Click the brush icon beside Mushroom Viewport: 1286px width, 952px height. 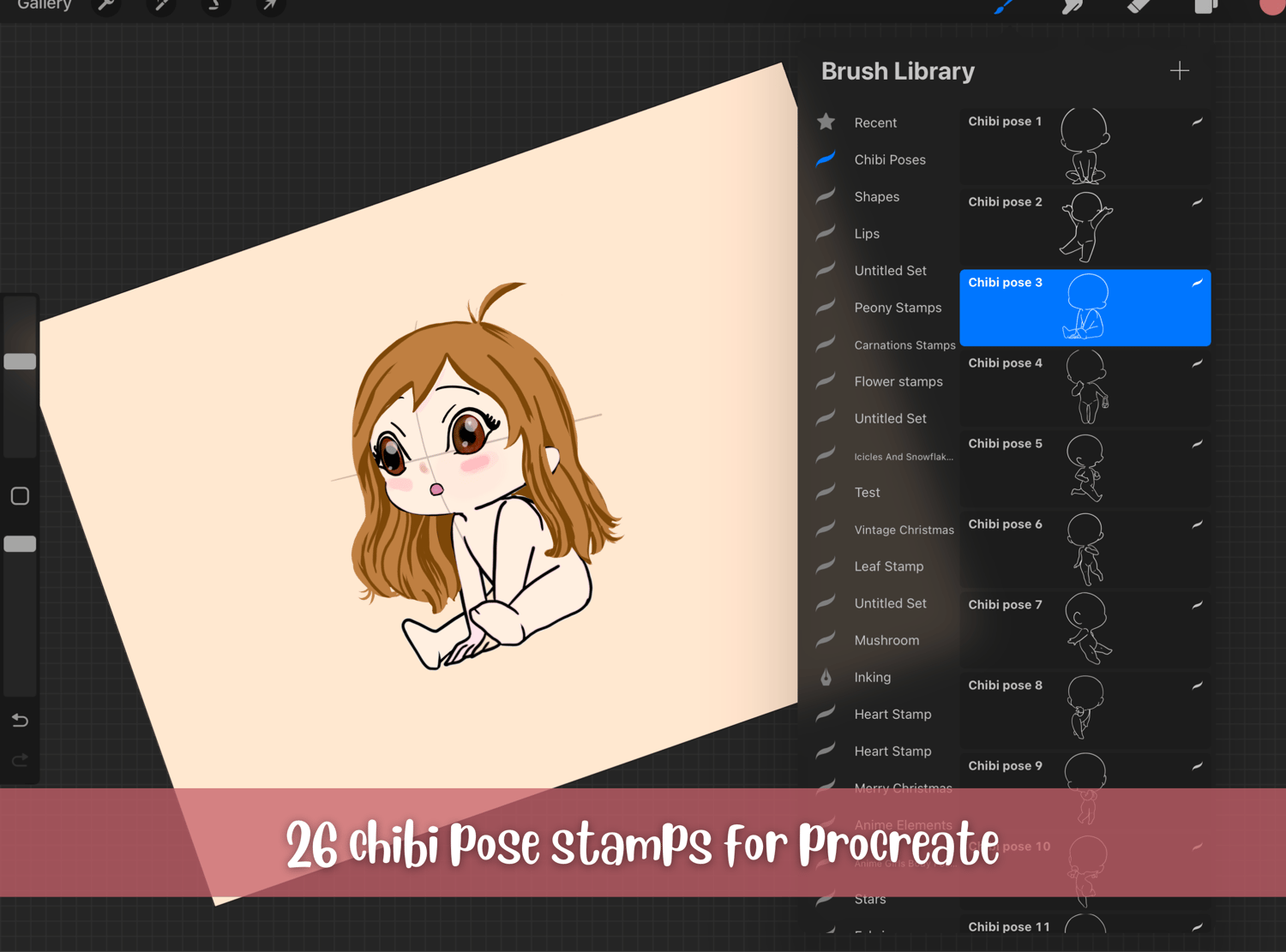click(826, 639)
